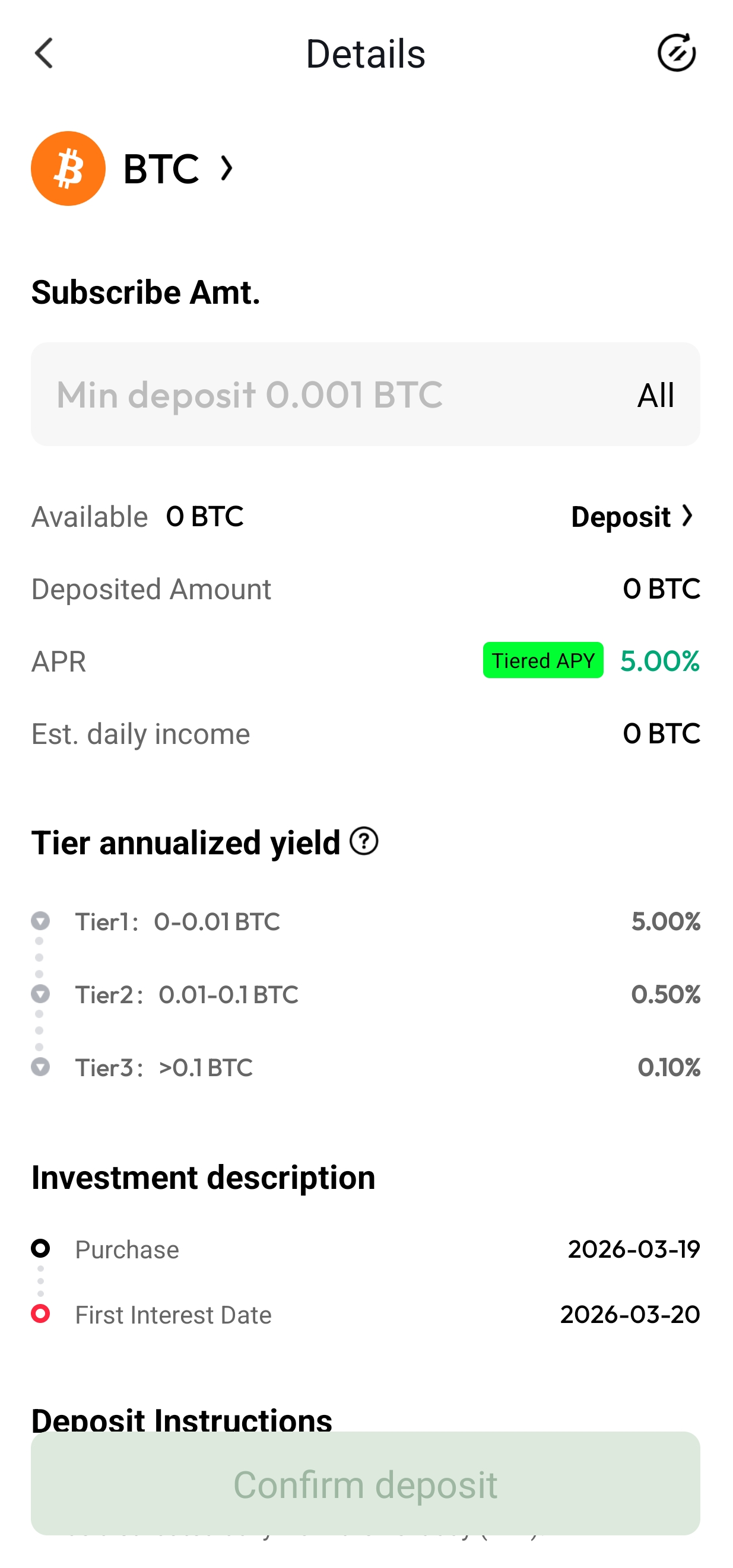Screen dimensions: 733x1568
Task: Select the Tier2 0.01-0.1 BTC row
Action: pos(365,994)
